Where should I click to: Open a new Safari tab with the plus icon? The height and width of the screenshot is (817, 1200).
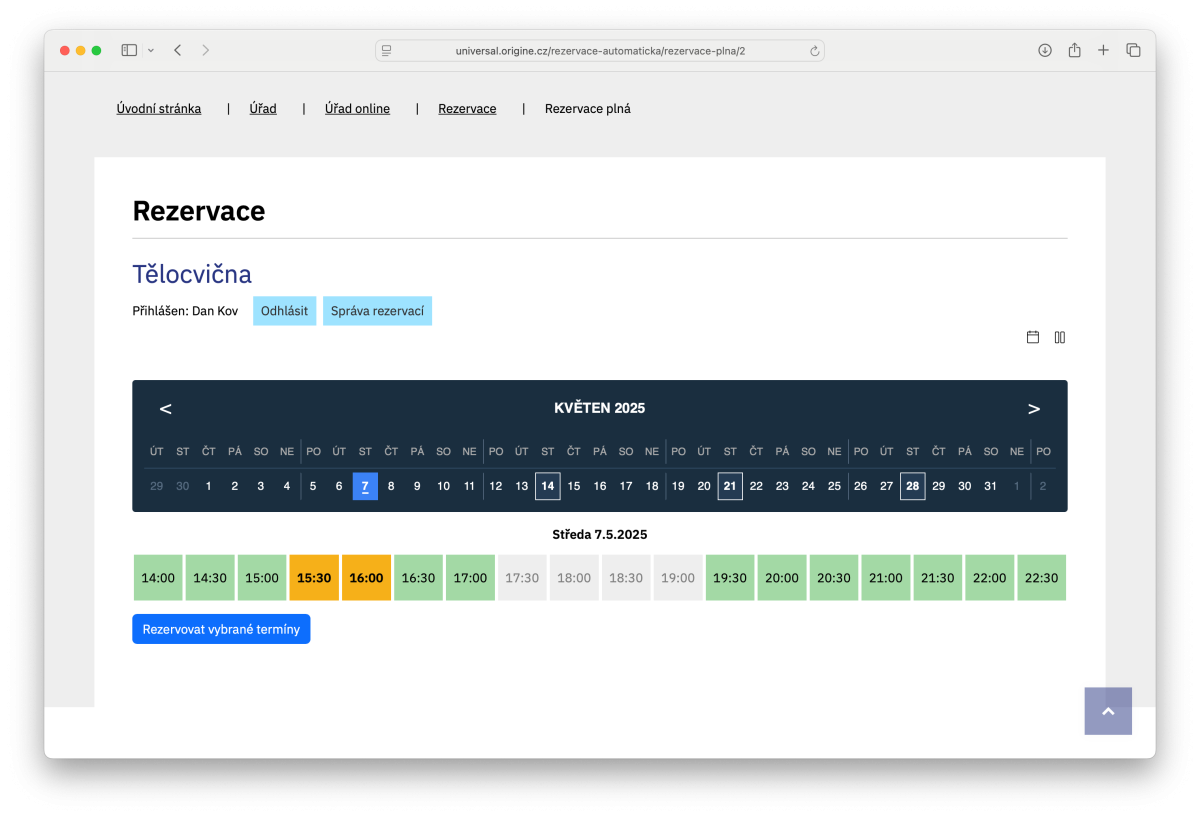(1103, 49)
